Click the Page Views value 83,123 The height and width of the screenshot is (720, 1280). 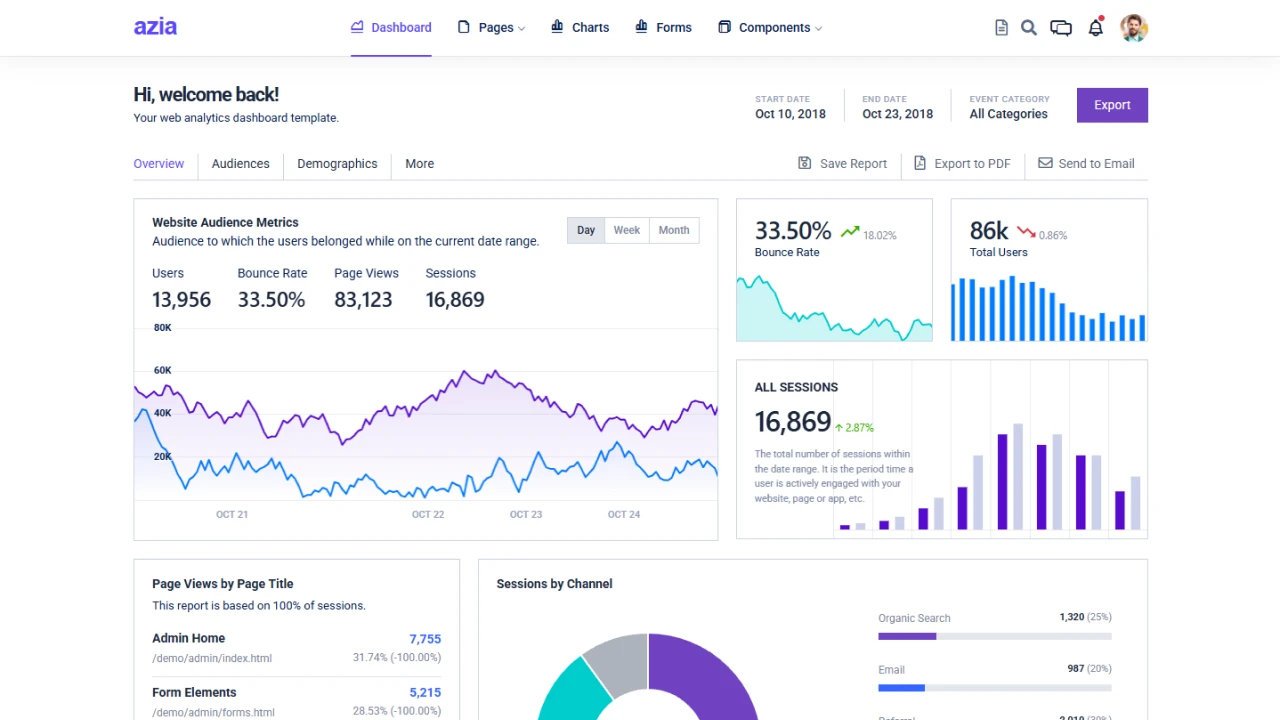pos(363,300)
